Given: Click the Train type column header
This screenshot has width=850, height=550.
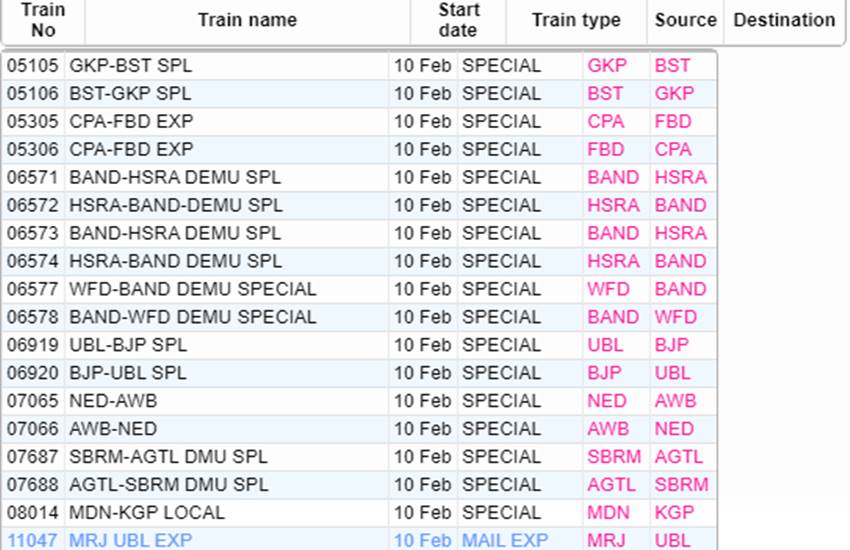Looking at the screenshot, I should tap(576, 20).
